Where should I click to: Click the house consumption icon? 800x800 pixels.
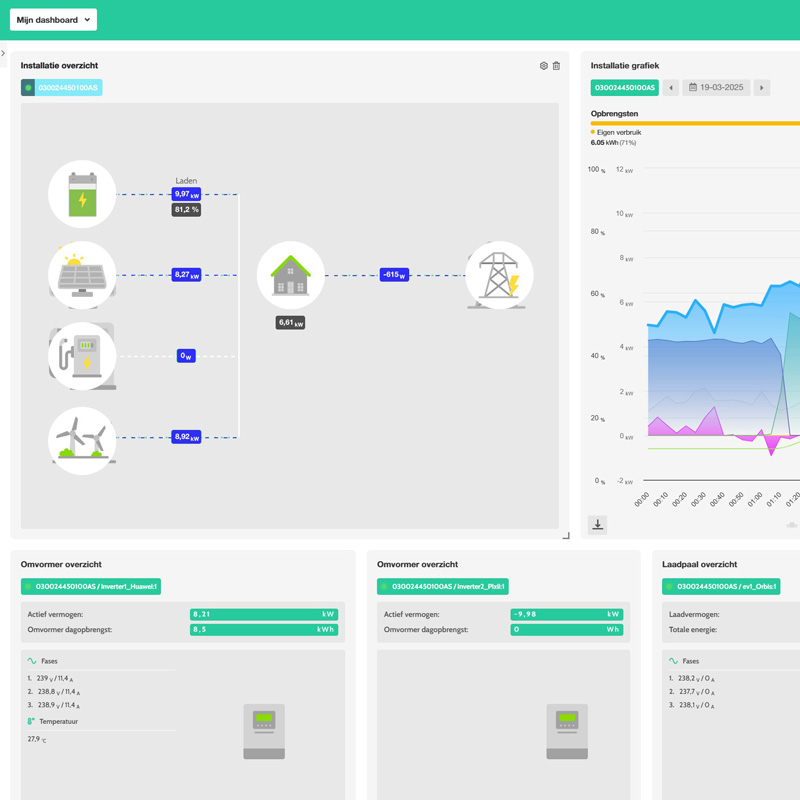coord(290,275)
